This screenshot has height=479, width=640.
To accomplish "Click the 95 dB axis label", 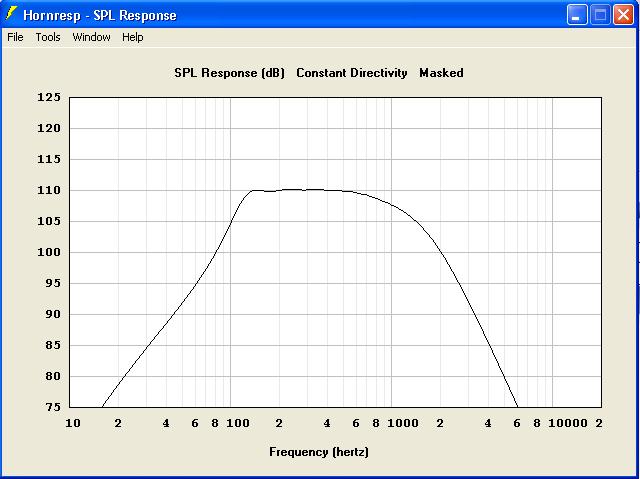I will (x=53, y=283).
